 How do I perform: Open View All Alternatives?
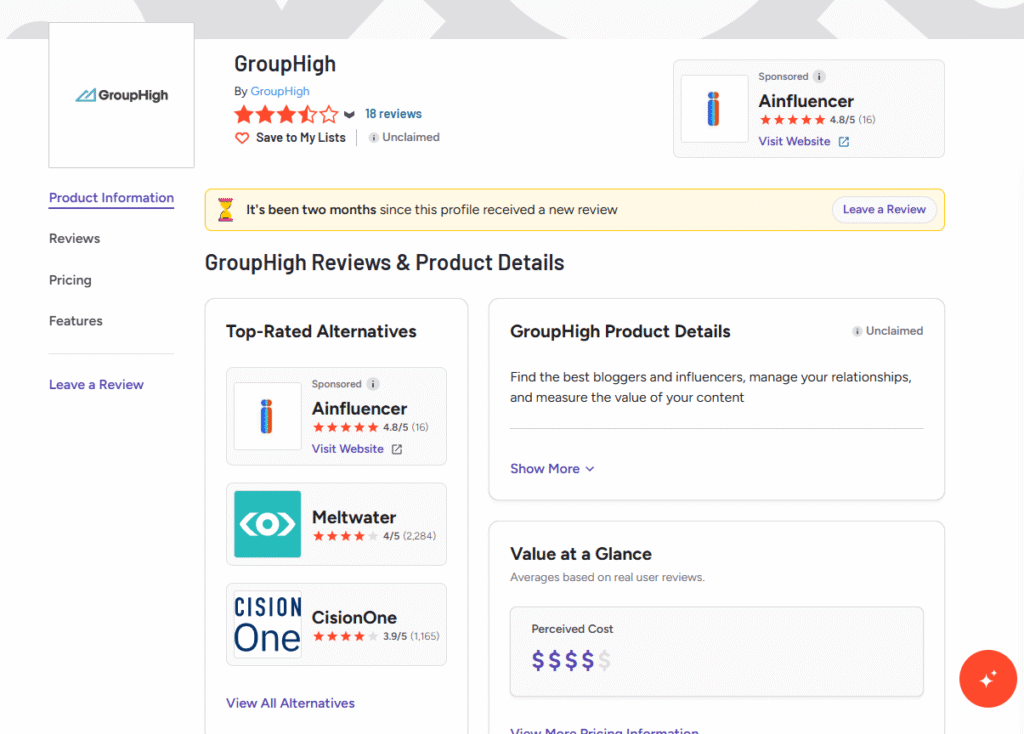coord(290,703)
